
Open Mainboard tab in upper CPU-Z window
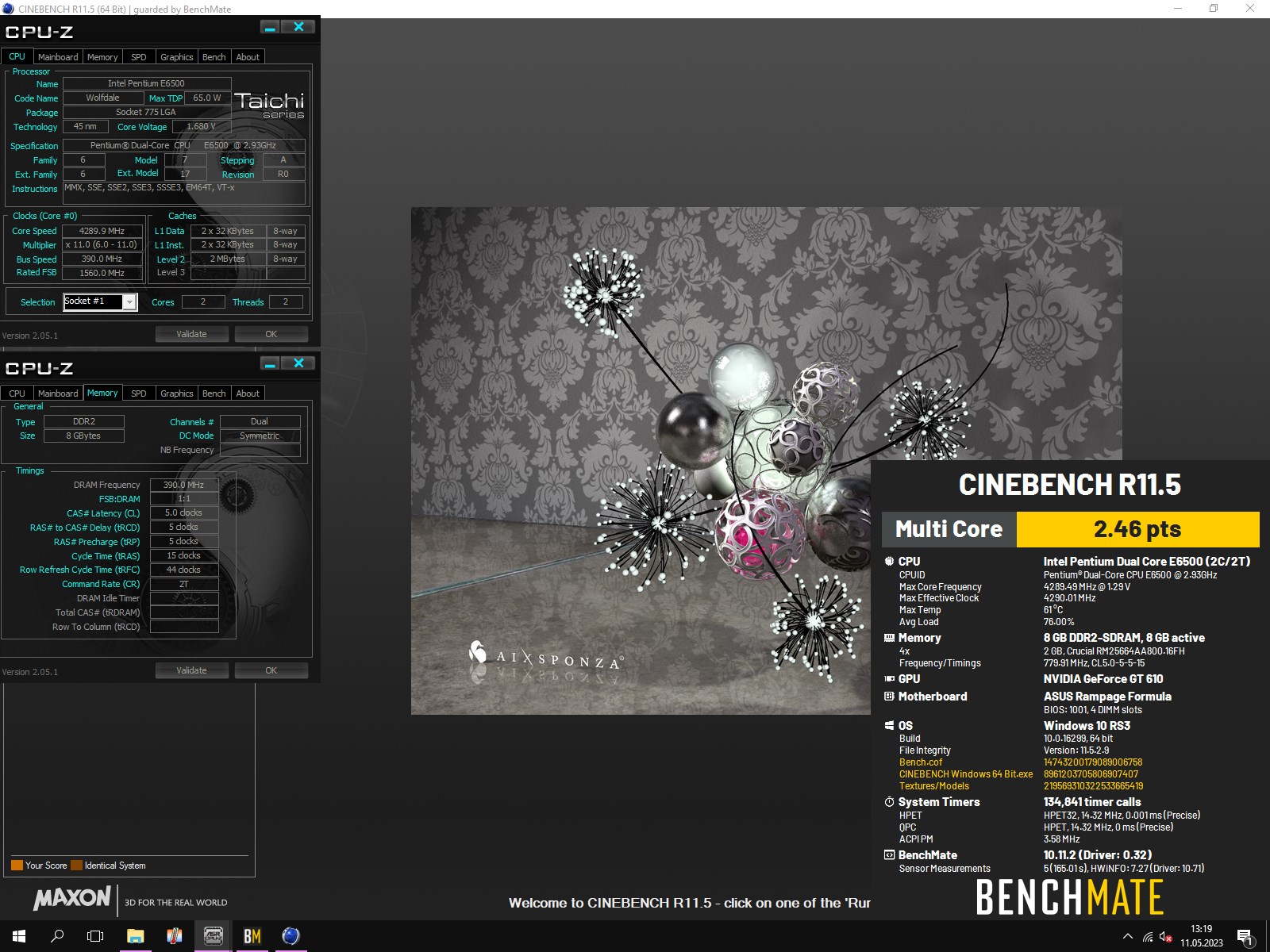pyautogui.click(x=58, y=57)
